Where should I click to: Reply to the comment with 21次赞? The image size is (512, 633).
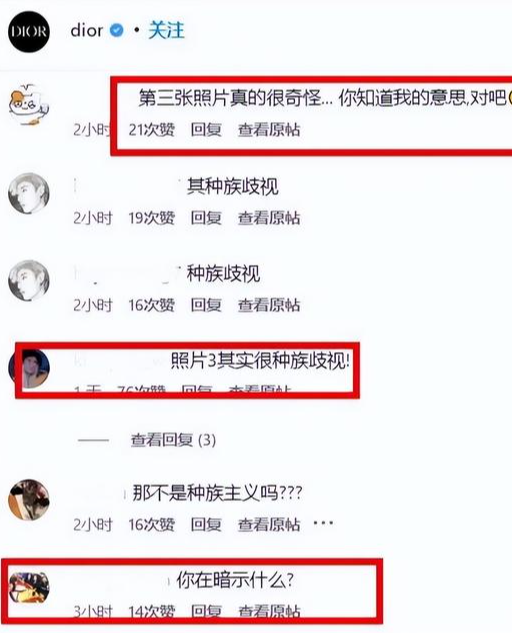point(206,130)
